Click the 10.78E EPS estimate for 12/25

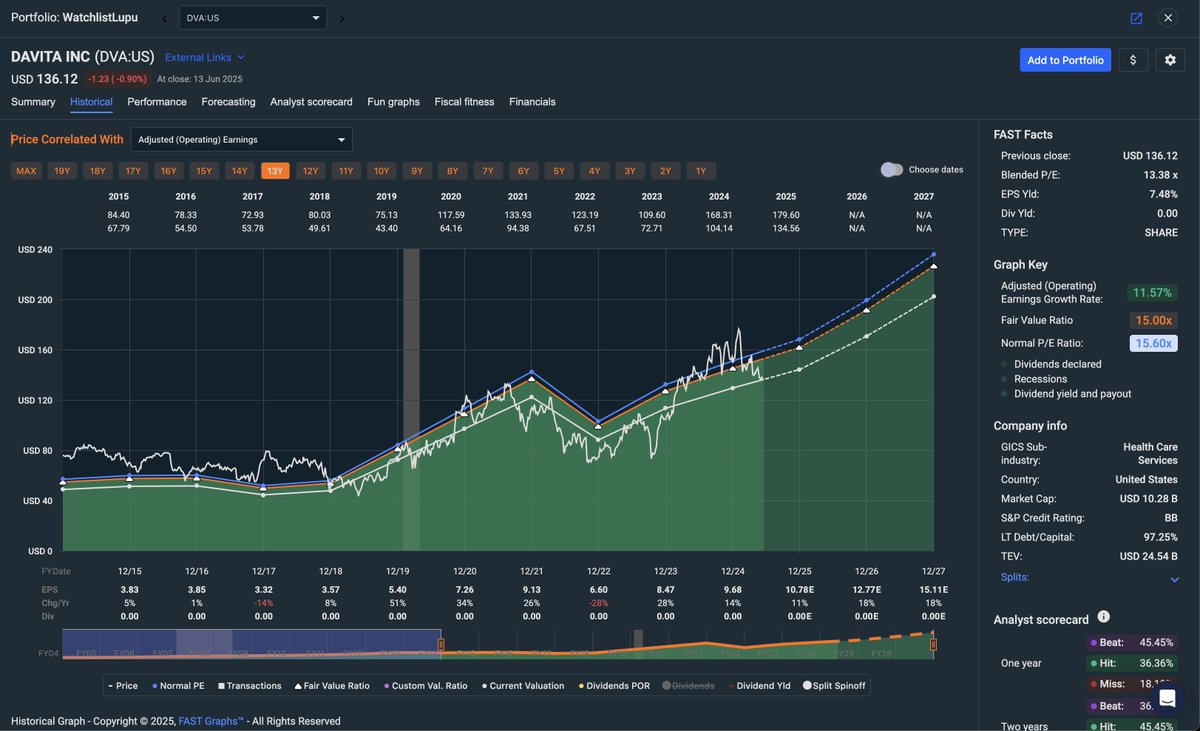tap(799, 590)
